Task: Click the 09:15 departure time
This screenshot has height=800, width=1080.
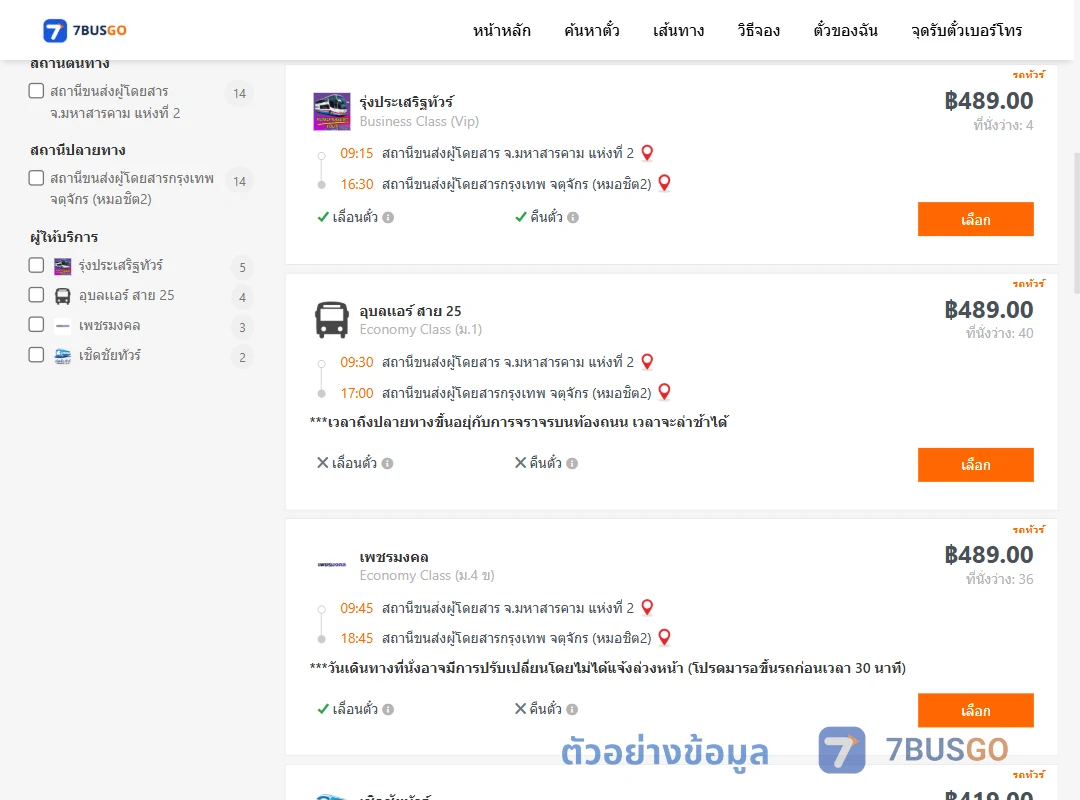Action: [357, 153]
